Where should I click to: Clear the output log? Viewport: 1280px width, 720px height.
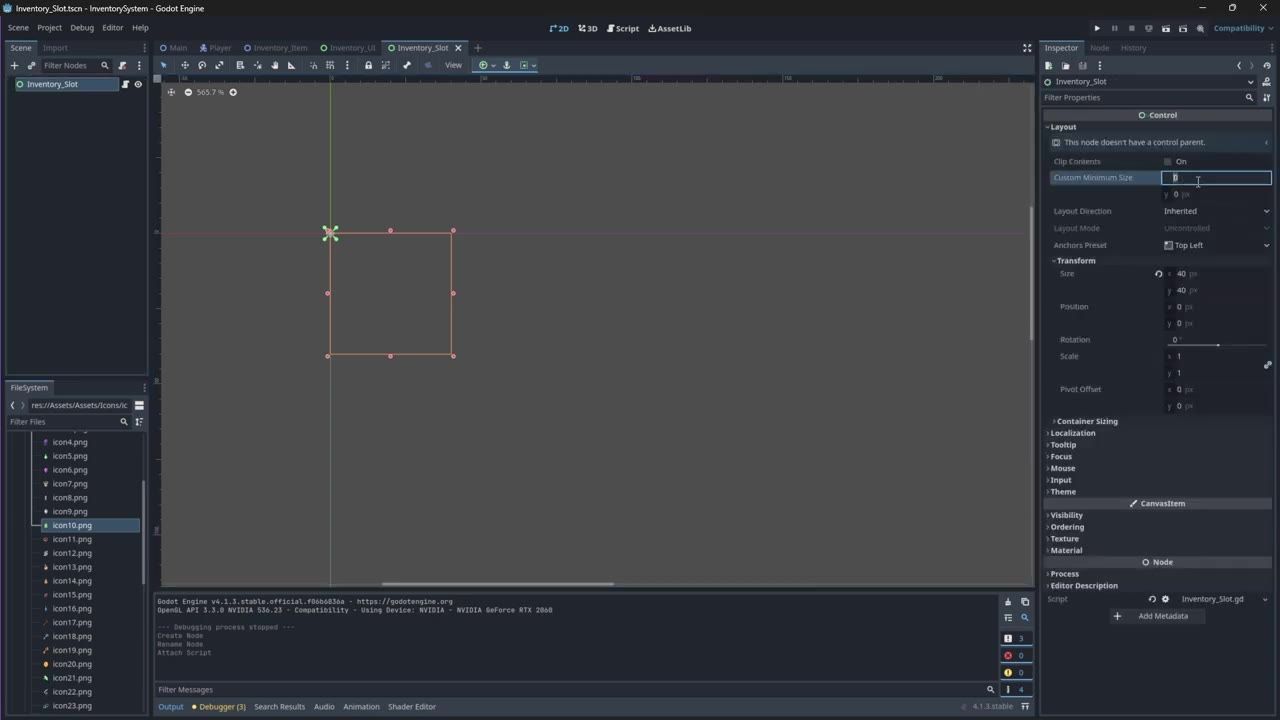pos(1008,602)
